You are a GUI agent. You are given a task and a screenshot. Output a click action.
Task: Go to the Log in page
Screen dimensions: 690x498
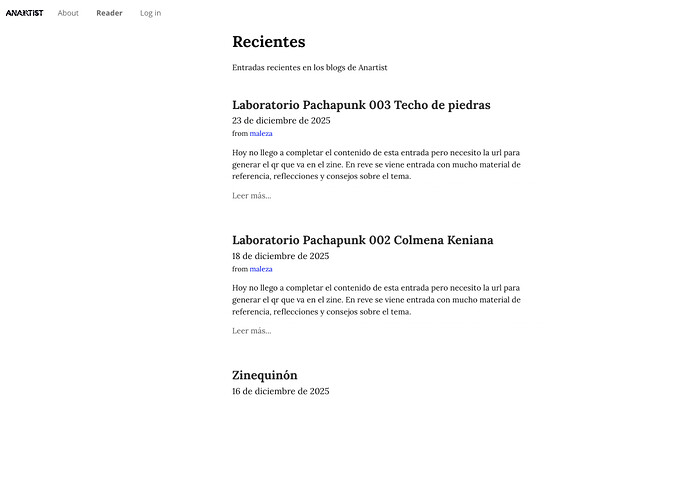pyautogui.click(x=150, y=13)
